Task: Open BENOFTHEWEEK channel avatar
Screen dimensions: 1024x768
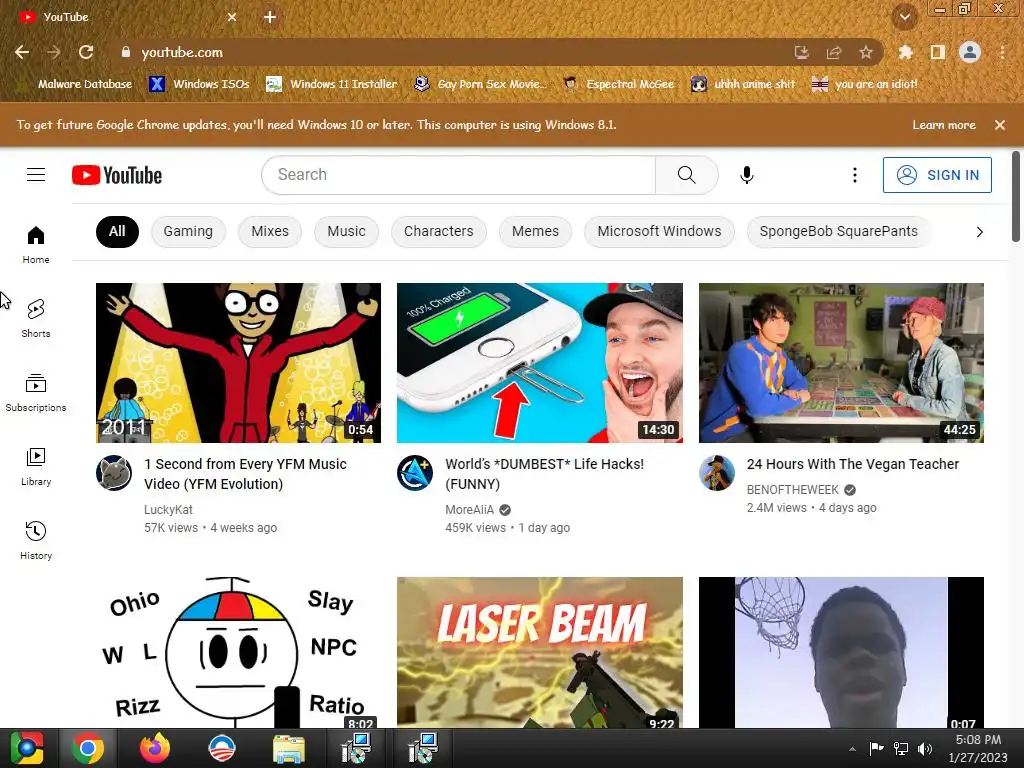Action: coord(716,473)
